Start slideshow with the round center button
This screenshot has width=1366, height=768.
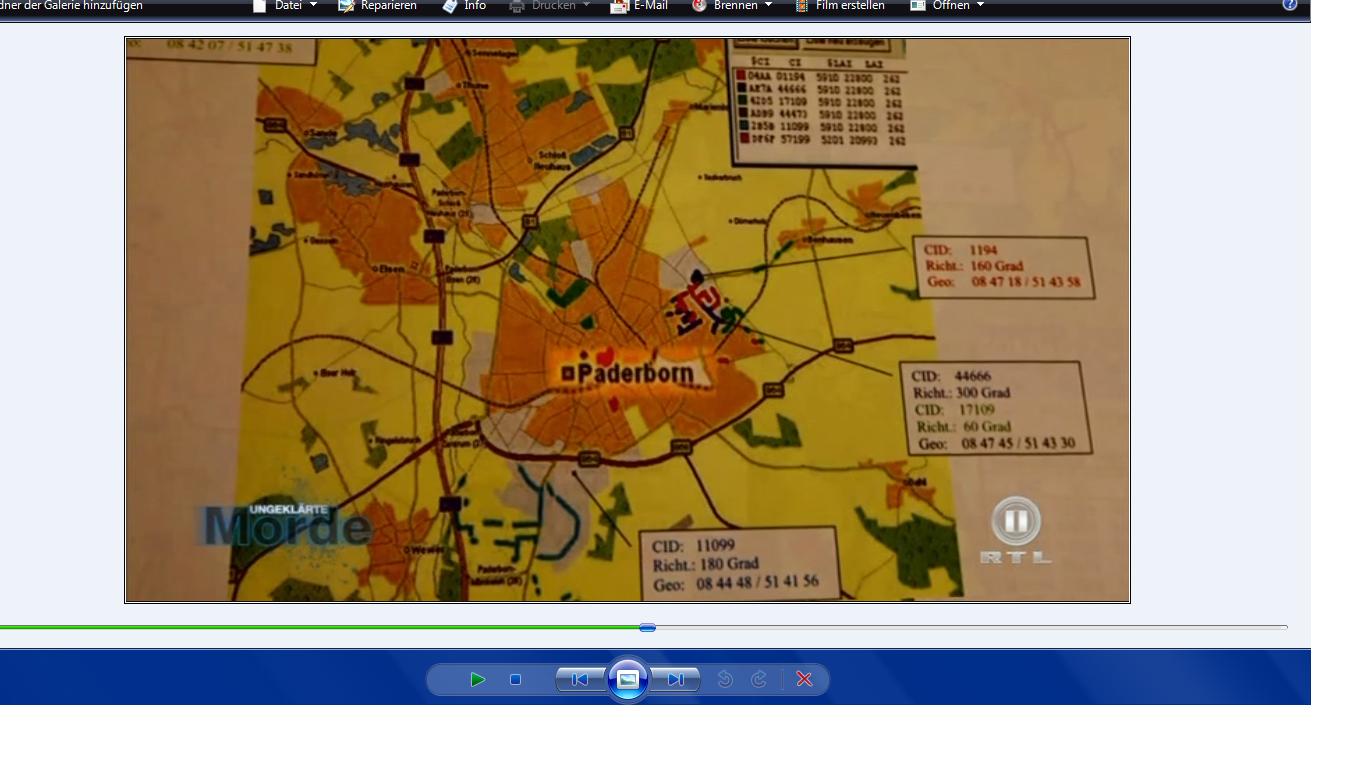(628, 680)
